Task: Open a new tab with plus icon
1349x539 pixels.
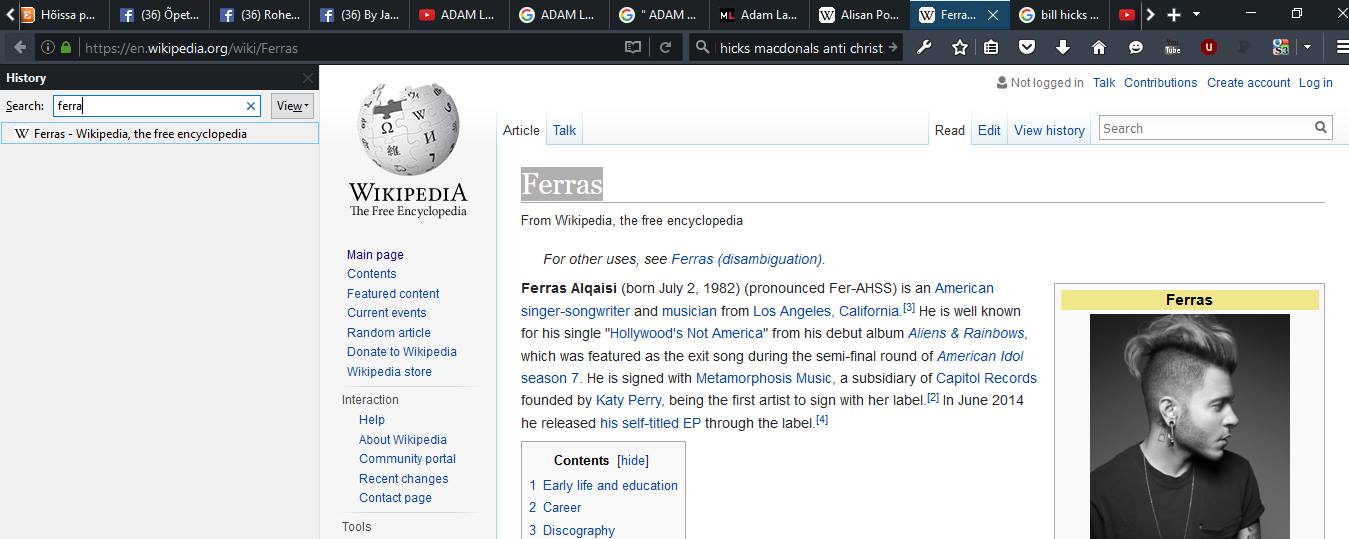Action: [x=1174, y=15]
